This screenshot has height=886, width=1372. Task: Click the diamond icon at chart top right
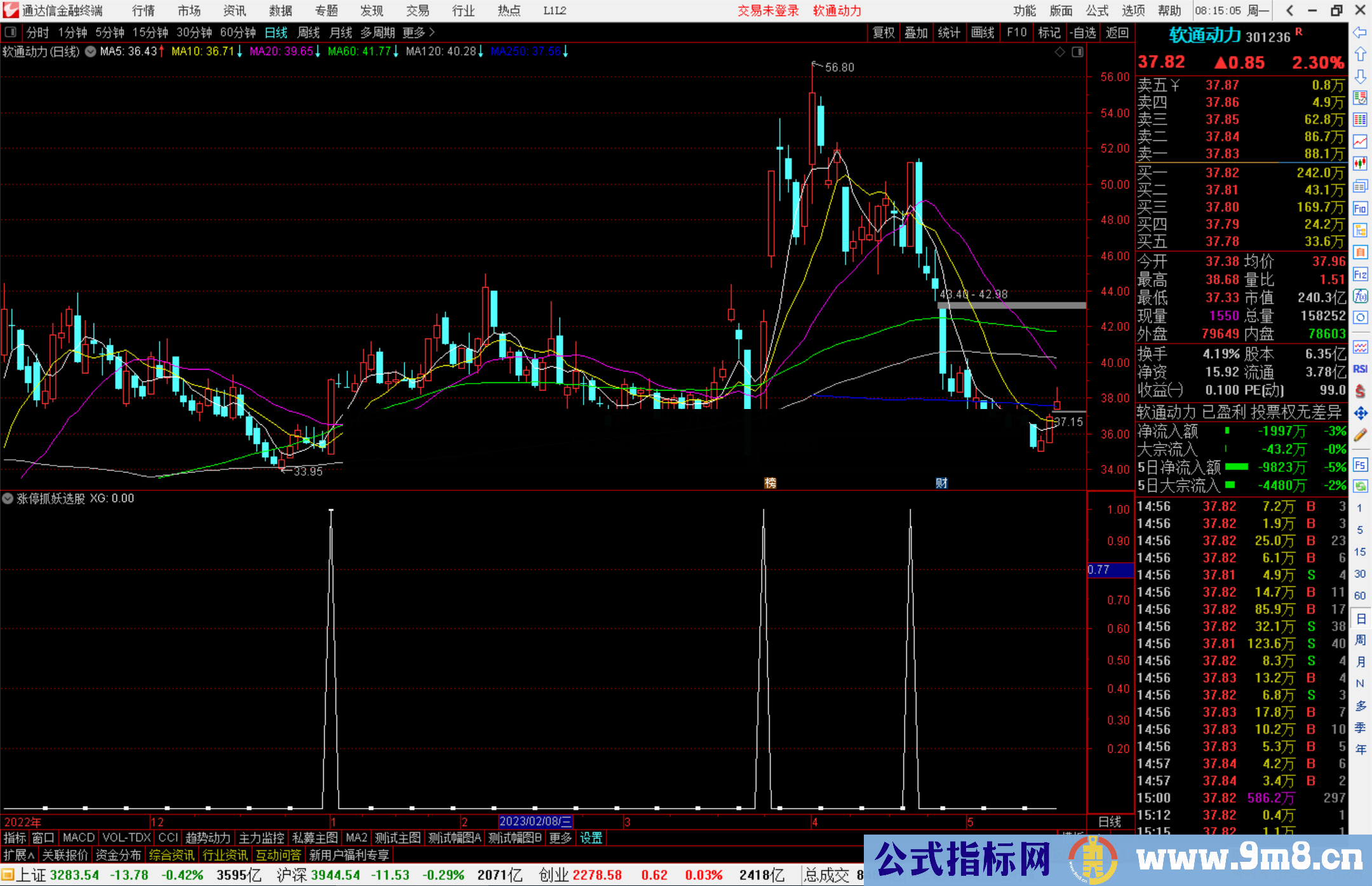1059,52
